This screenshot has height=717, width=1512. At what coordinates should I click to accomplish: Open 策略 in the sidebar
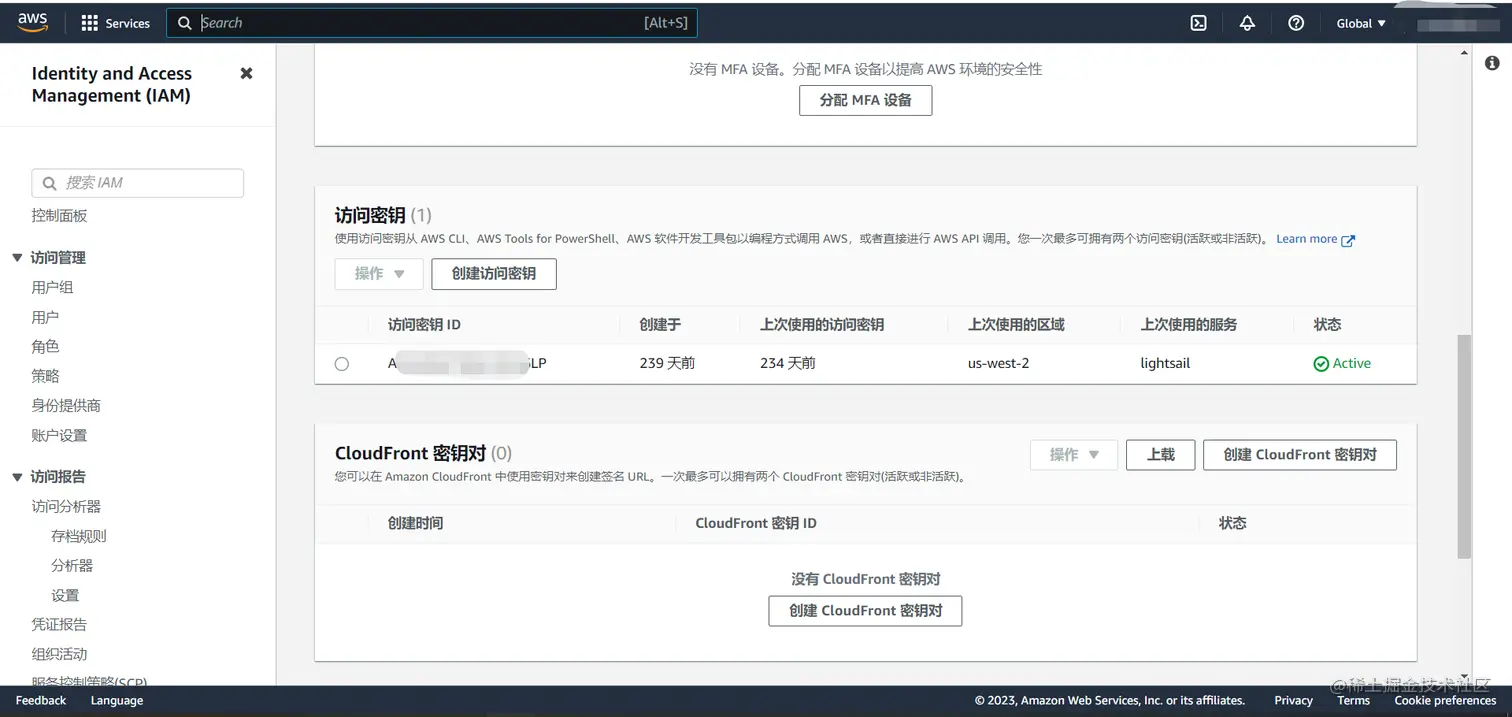coord(45,376)
